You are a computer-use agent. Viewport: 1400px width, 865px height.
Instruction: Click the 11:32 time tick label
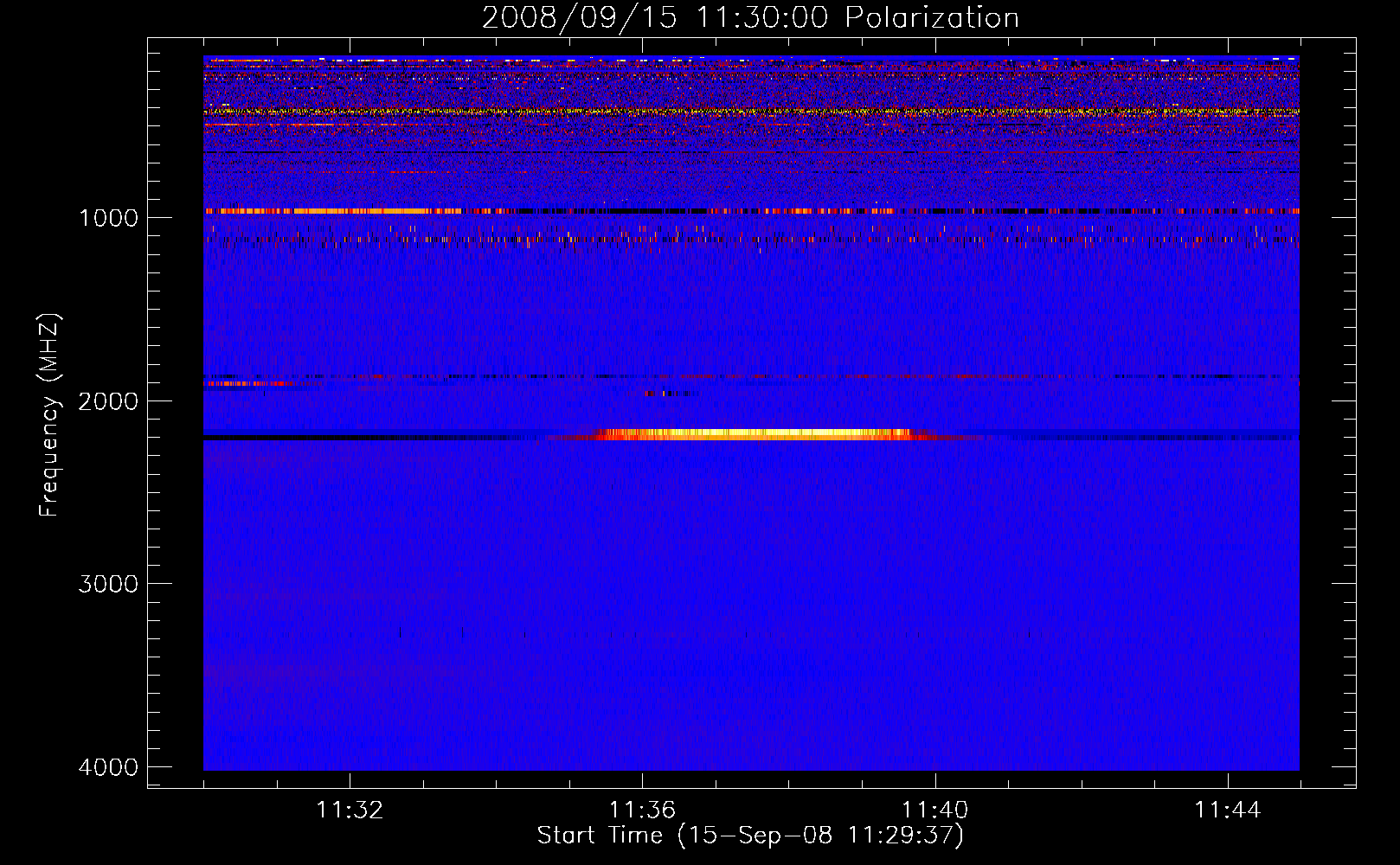coord(350,810)
